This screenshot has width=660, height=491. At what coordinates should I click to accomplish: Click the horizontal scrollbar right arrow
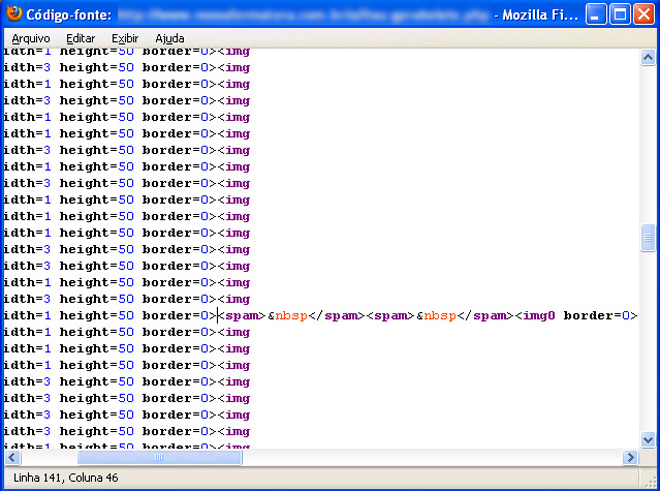[630, 457]
